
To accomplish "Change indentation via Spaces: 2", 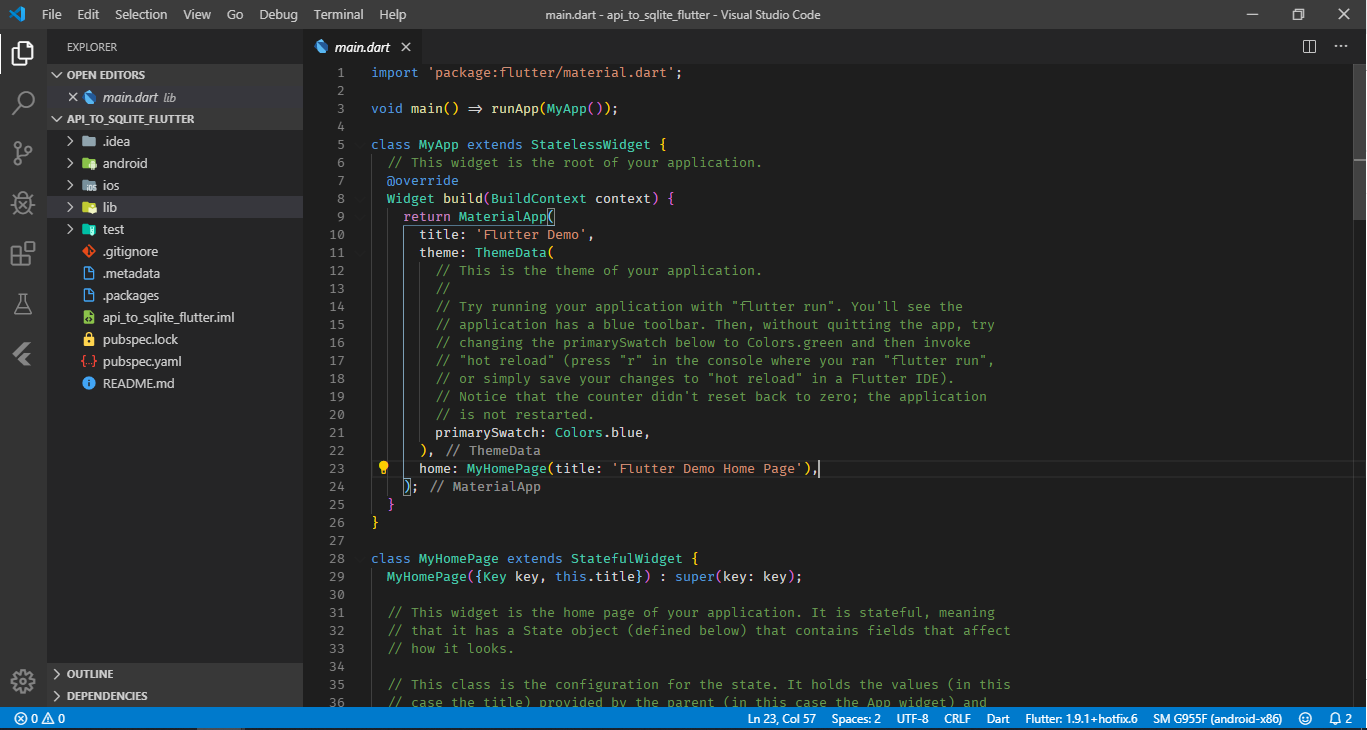I will [x=857, y=718].
